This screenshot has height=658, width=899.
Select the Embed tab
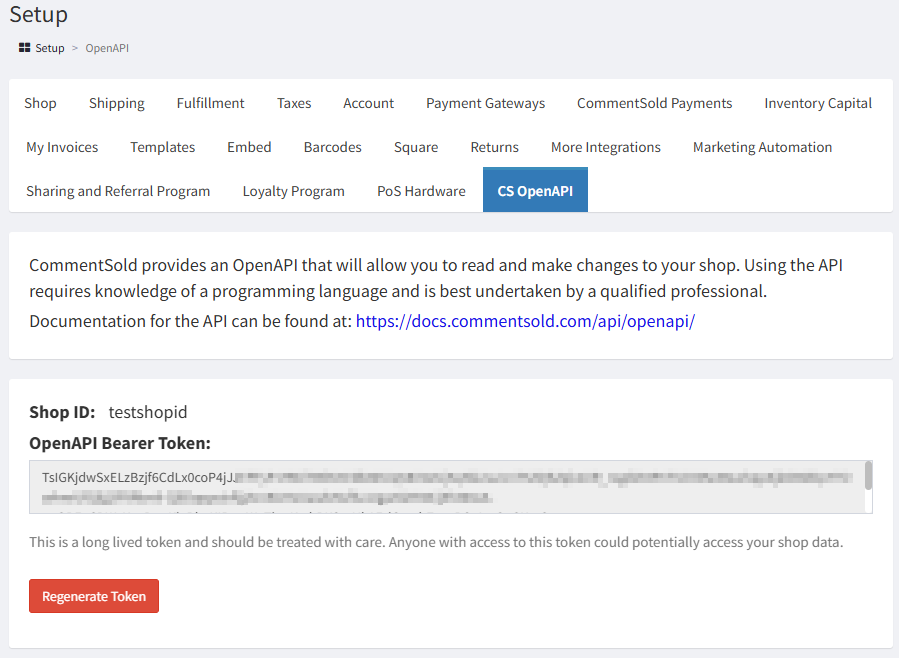click(x=249, y=147)
